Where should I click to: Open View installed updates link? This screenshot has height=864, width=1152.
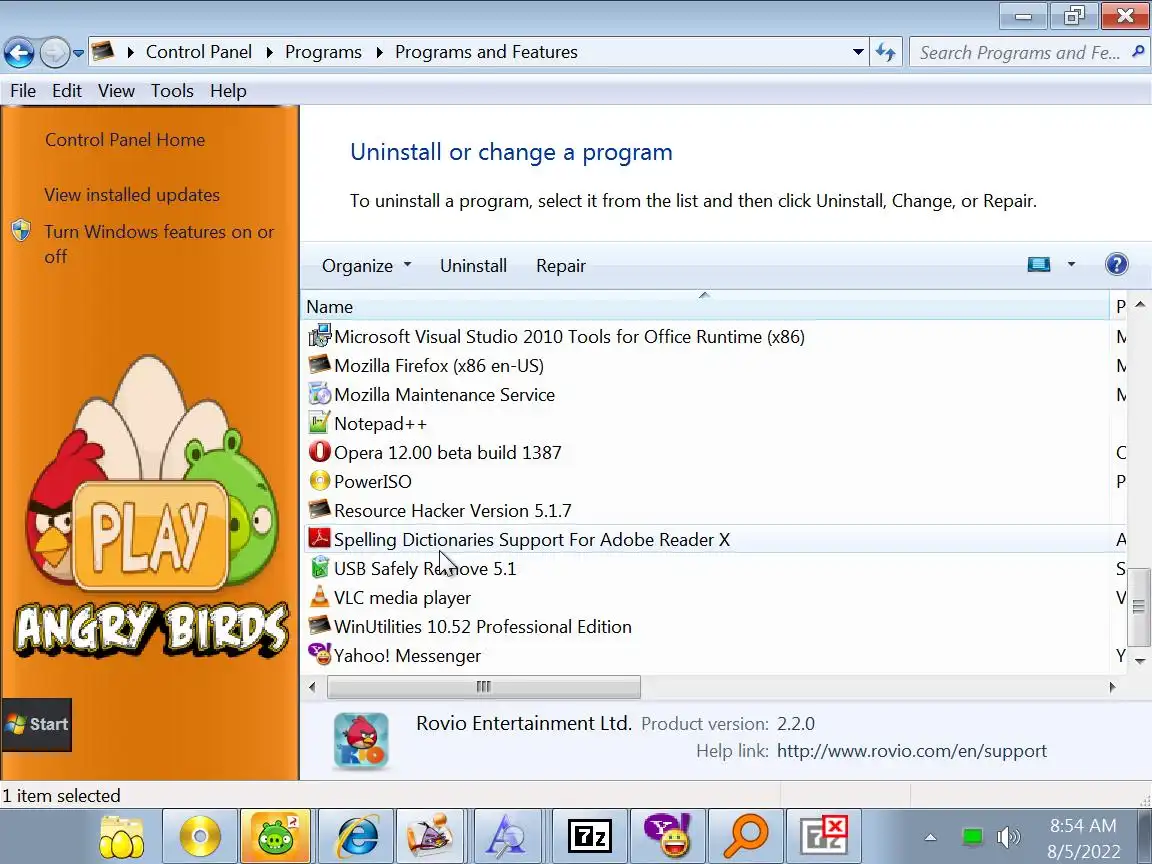[x=132, y=195]
